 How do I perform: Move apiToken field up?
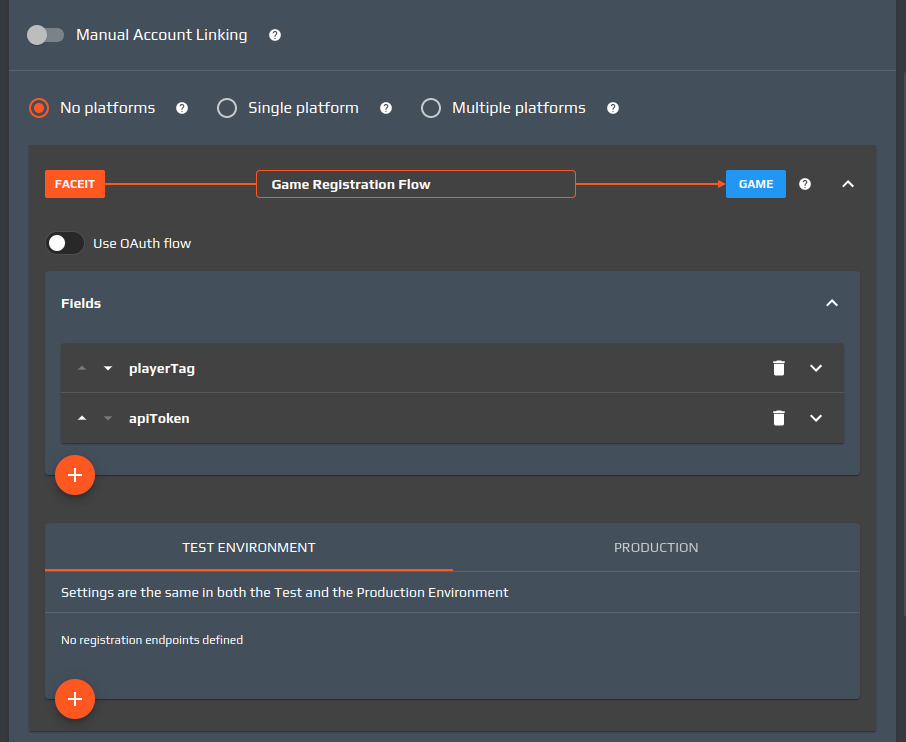(82, 418)
